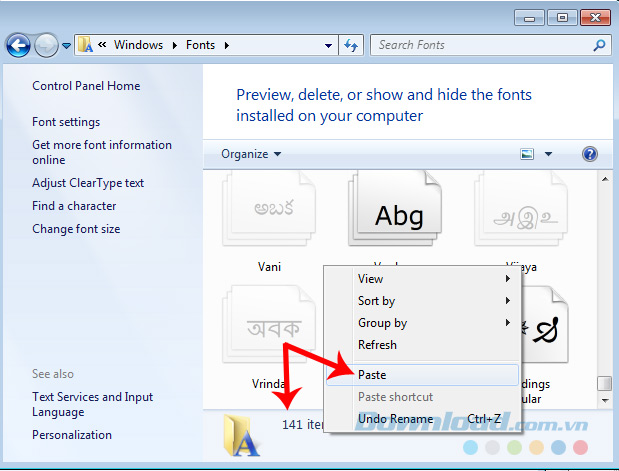Open the Organize dropdown menu
Image resolution: width=619 pixels, height=471 pixels.
251,154
